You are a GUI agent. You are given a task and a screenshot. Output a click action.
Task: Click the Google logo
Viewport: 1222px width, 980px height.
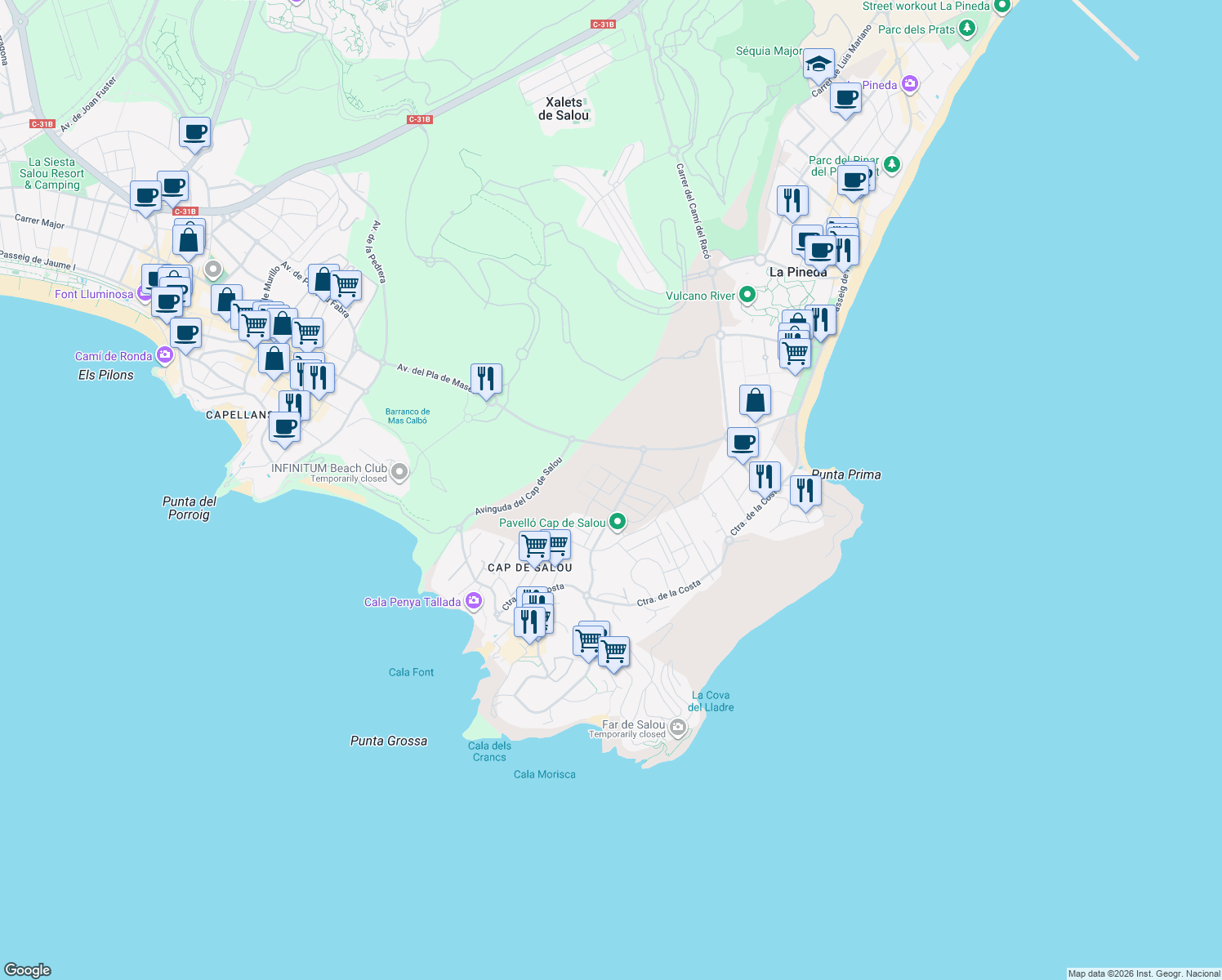click(x=26, y=970)
